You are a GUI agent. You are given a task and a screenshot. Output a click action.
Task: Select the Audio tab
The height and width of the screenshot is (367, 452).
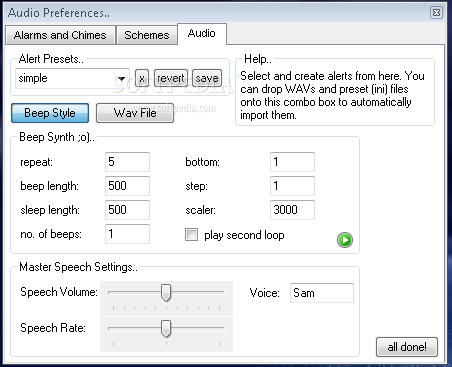pos(202,34)
